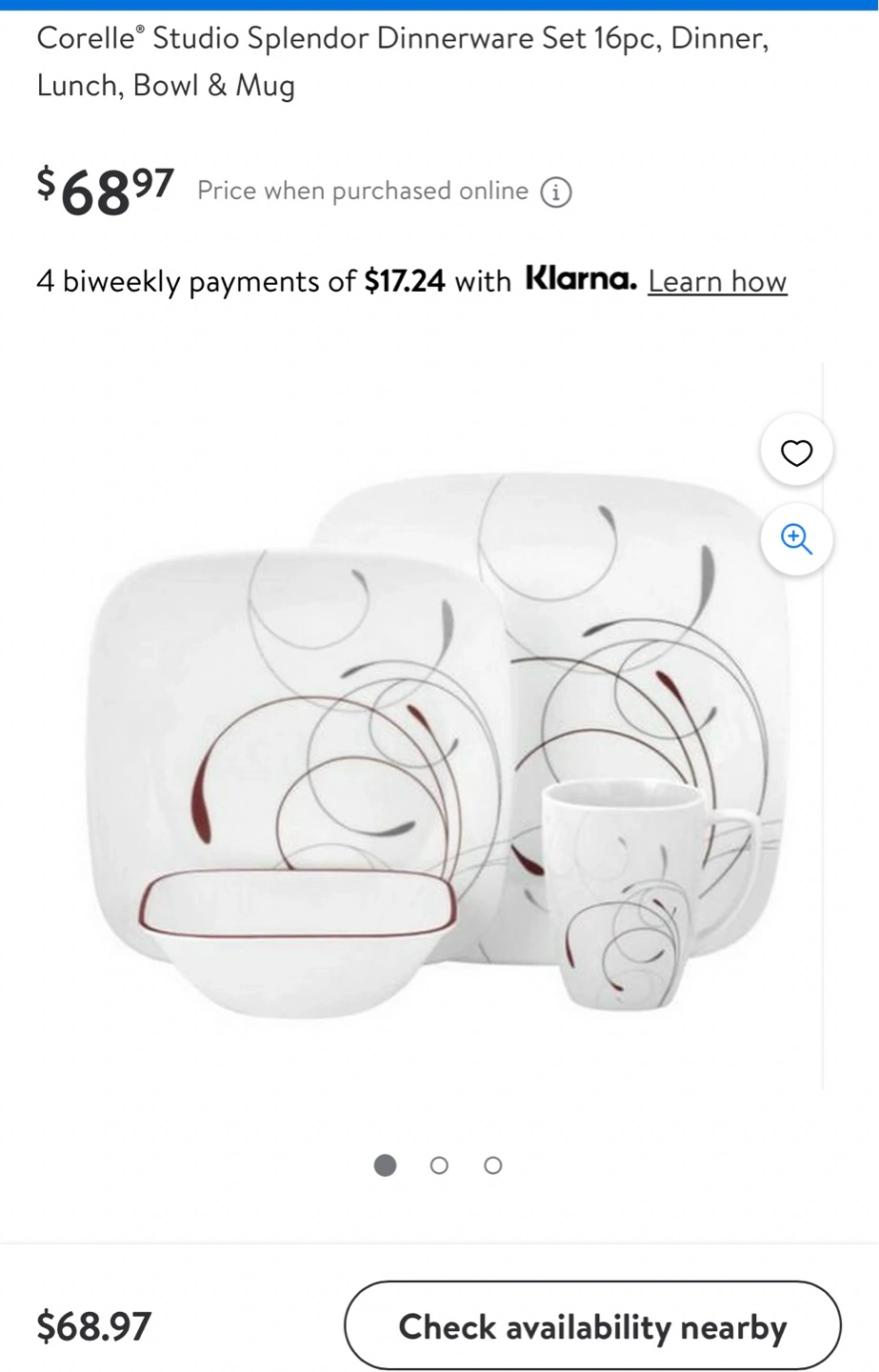Screen dimensions: 879x1372
Task: Select the third carousel dot
Action: 492,1165
